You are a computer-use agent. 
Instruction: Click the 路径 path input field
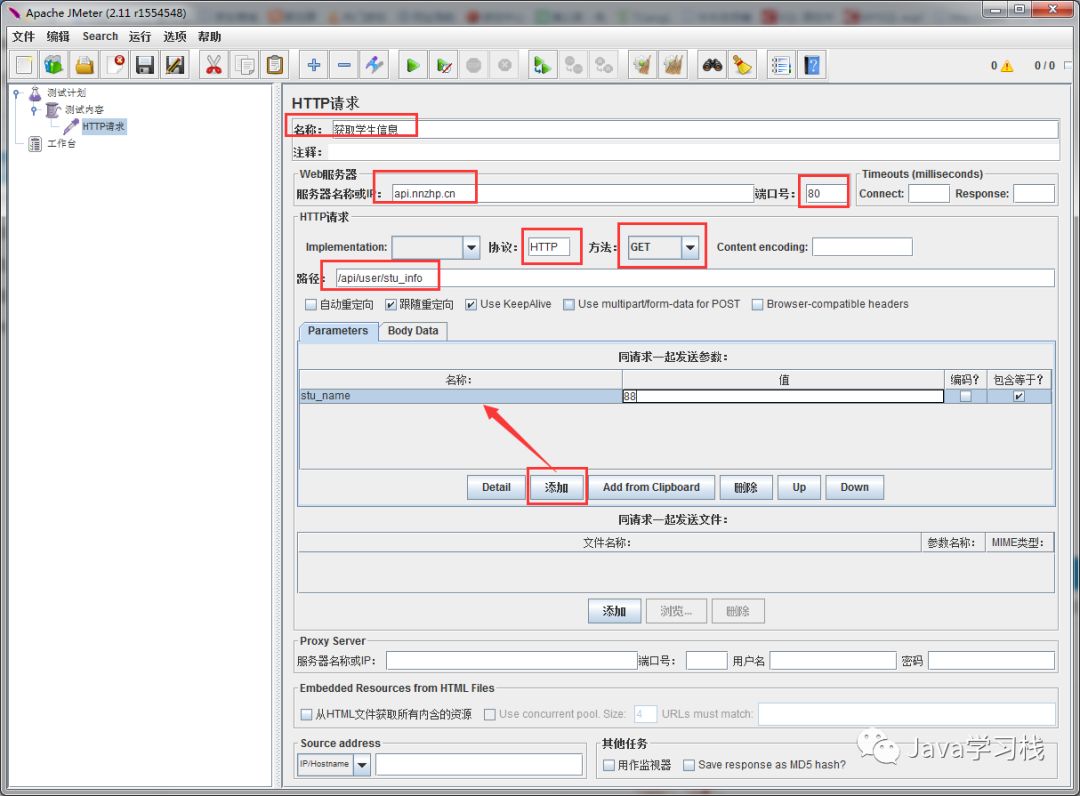(694, 278)
